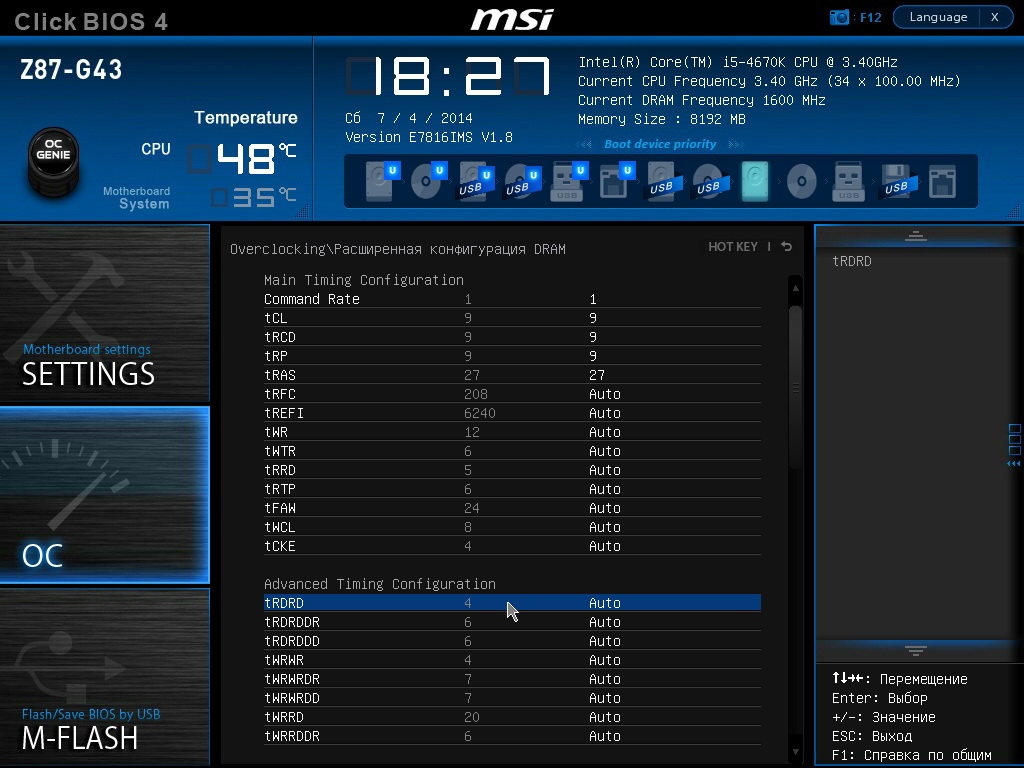Select the legacy CD/DVD boot device icon
The width and height of the screenshot is (1024, 768).
coord(801,181)
